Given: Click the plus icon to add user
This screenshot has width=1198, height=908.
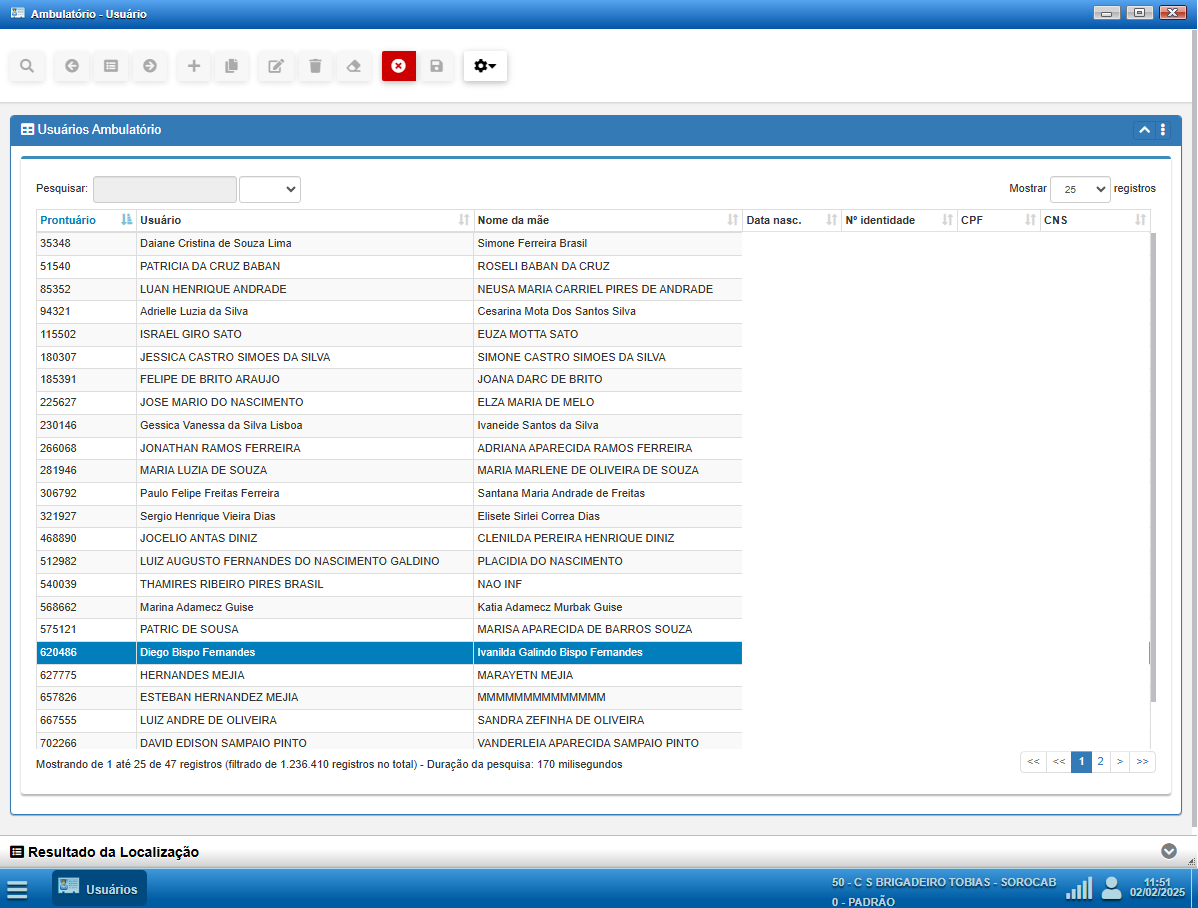Looking at the screenshot, I should pyautogui.click(x=194, y=66).
